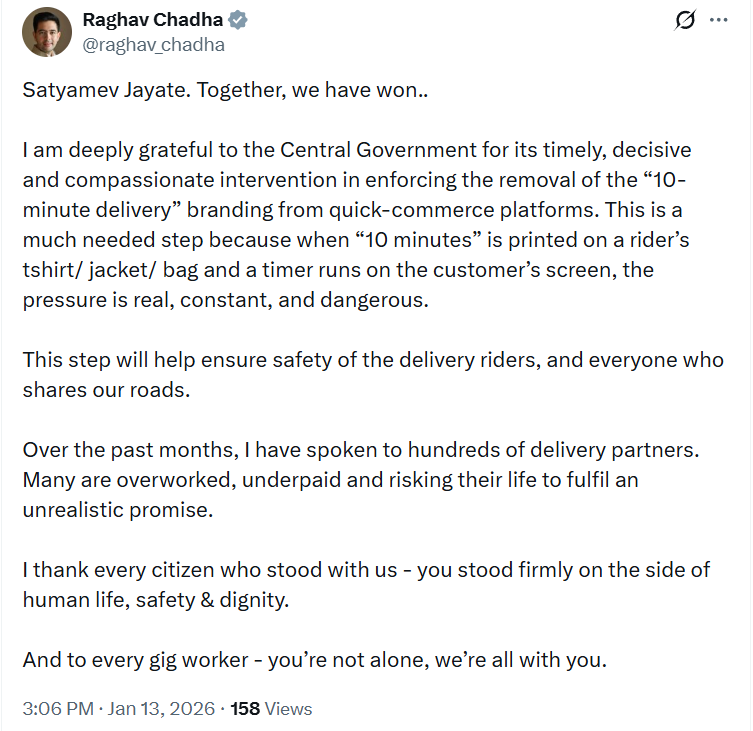This screenshot has height=731, width=753.
Task: Click the paragraph starting "This step will help"
Action: pos(372,374)
